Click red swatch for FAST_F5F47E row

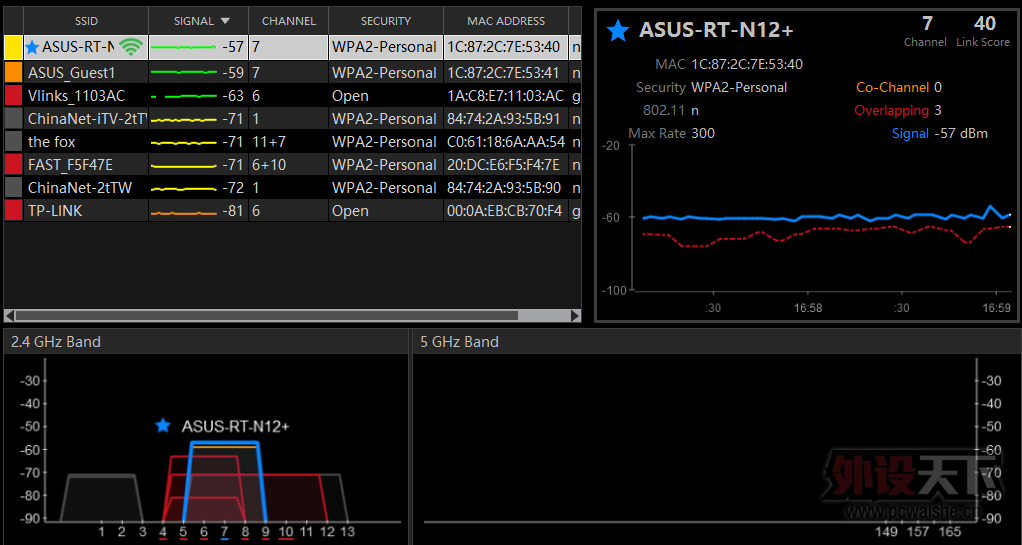14,164
